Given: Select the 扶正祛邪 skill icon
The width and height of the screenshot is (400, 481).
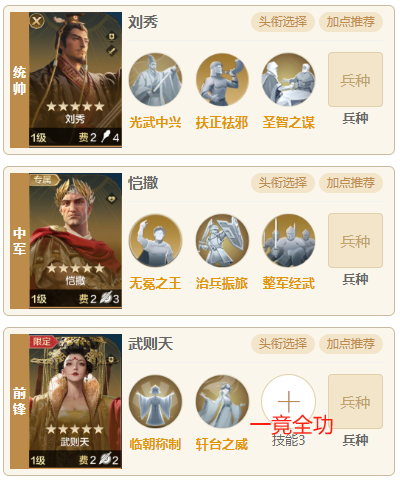Looking at the screenshot, I should 222,80.
